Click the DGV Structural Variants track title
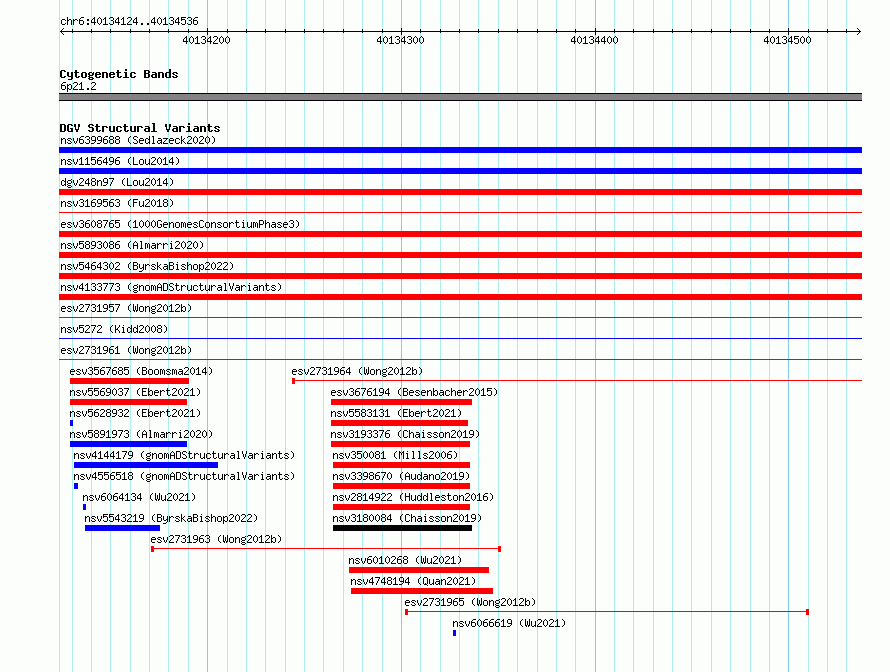890x672 pixels. click(140, 128)
